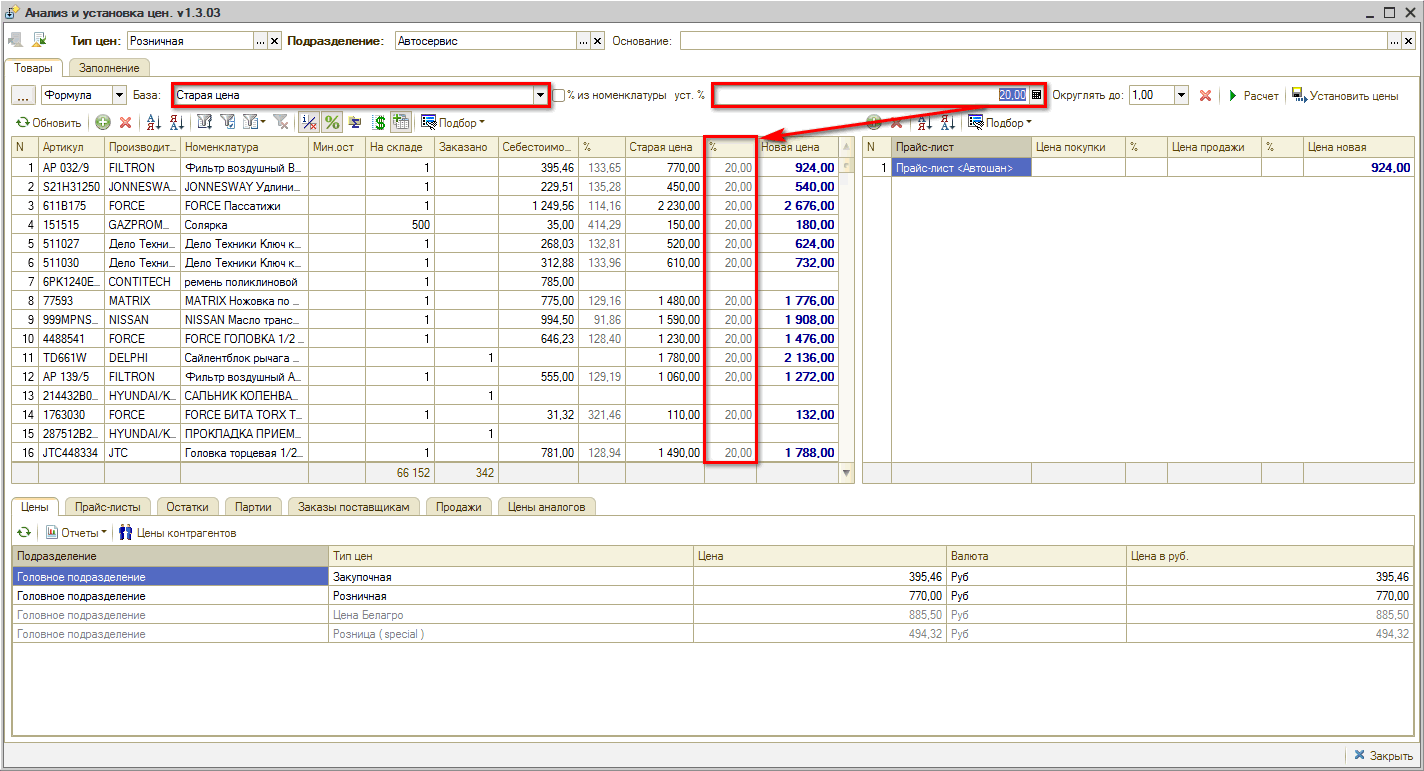The width and height of the screenshot is (1424, 771).
Task: Click into the уст. % input field
Action: (870, 95)
